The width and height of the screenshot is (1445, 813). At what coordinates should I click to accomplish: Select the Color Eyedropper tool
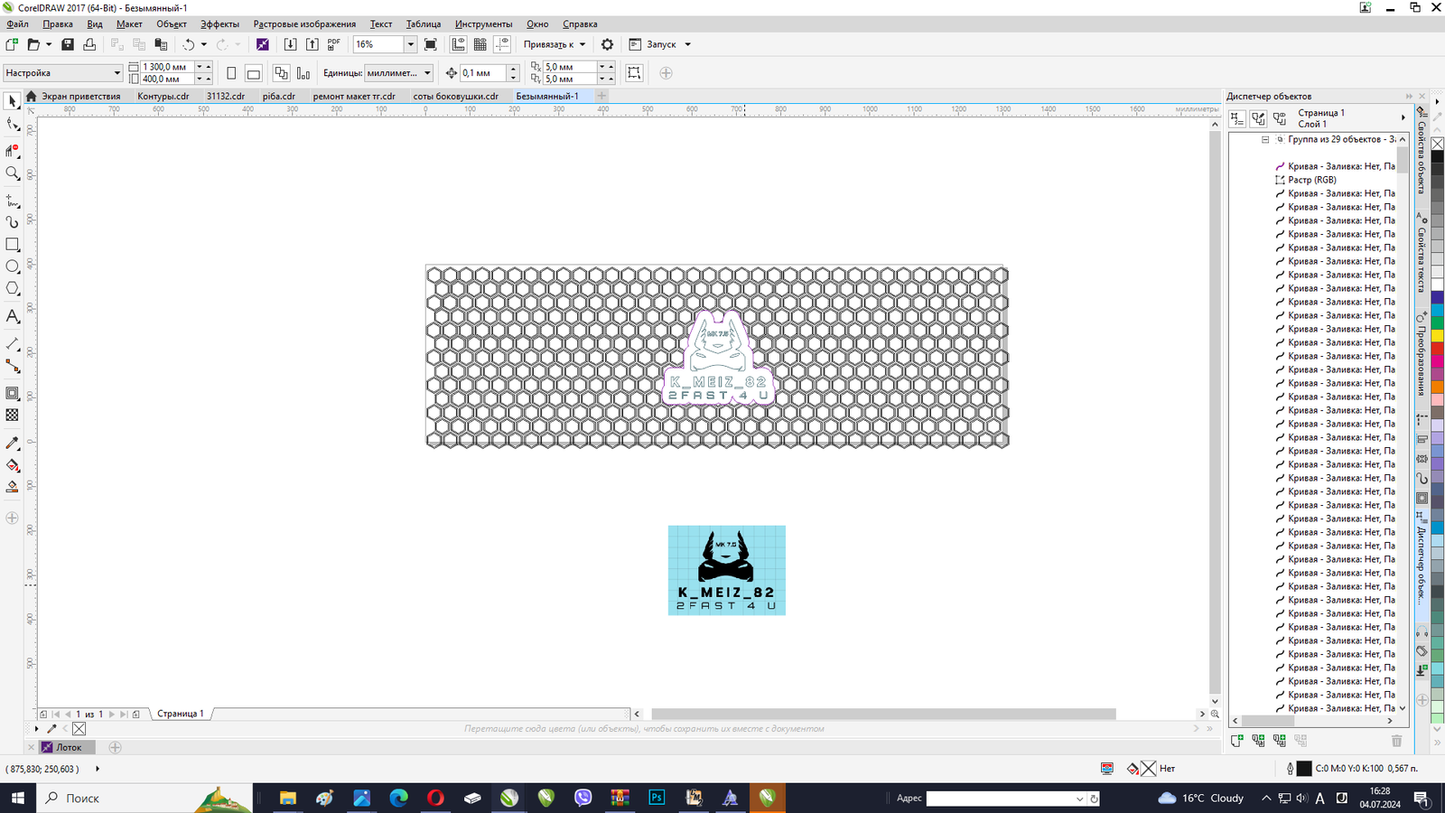pos(12,443)
